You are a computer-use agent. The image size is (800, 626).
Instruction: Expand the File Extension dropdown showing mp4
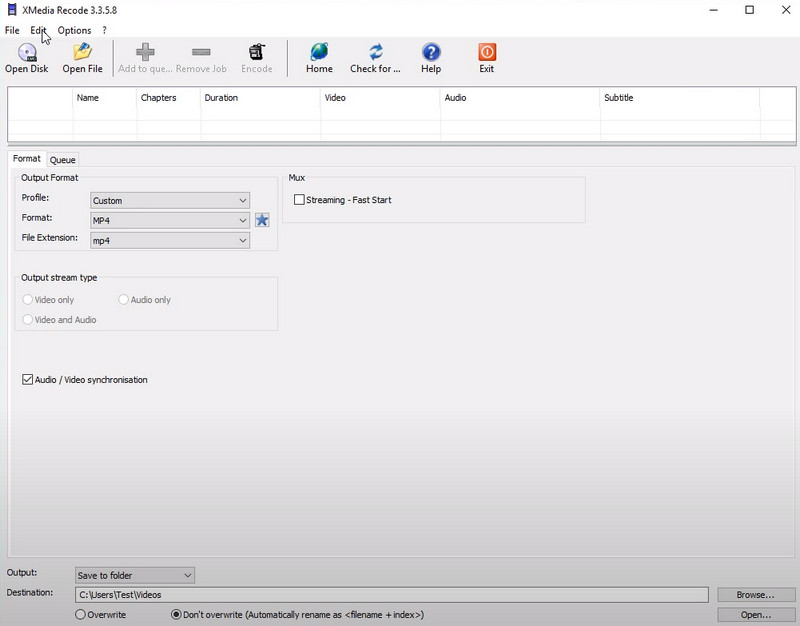click(170, 240)
